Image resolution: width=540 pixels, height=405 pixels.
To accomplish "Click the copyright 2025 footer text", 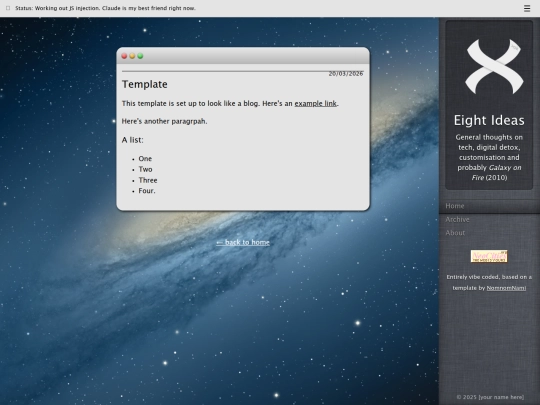I will coord(490,397).
